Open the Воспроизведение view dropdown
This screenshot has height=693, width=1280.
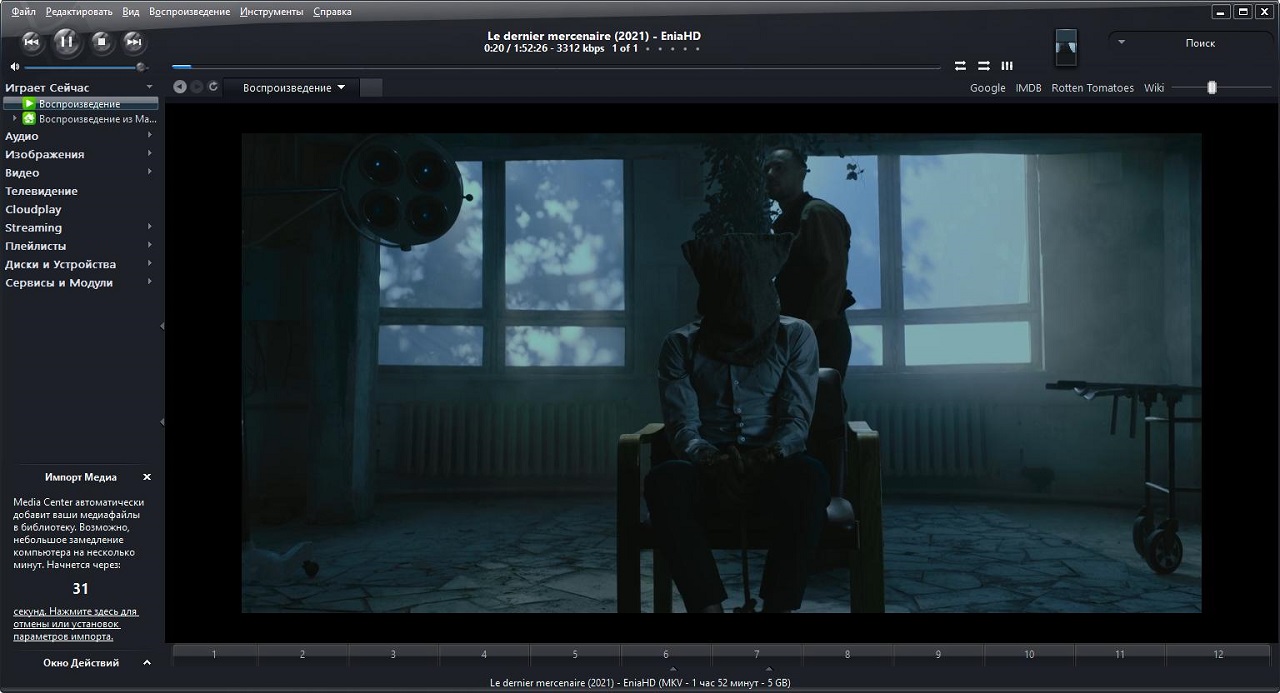(293, 88)
